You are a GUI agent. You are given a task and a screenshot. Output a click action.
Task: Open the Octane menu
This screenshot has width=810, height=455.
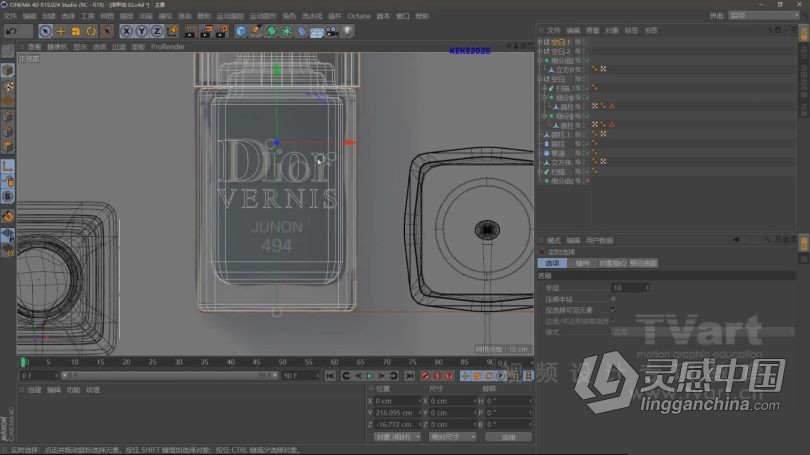click(x=359, y=17)
